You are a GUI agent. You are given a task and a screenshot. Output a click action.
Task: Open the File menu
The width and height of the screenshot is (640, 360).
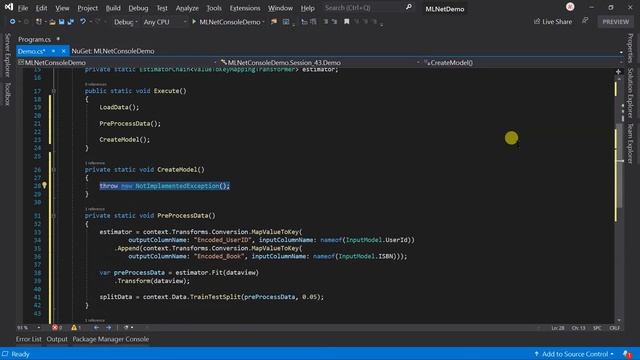pos(23,8)
